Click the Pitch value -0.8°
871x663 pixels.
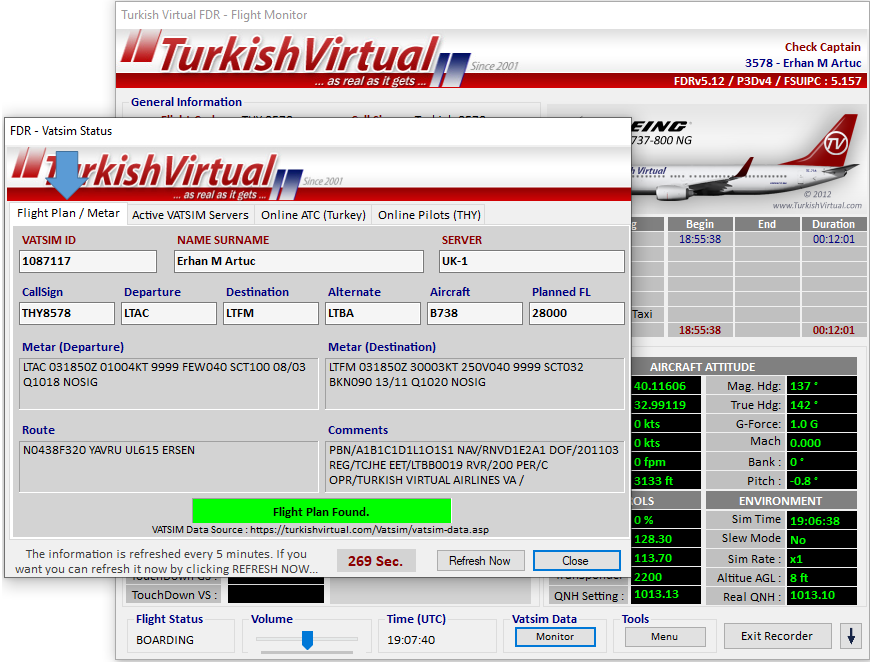[822, 481]
